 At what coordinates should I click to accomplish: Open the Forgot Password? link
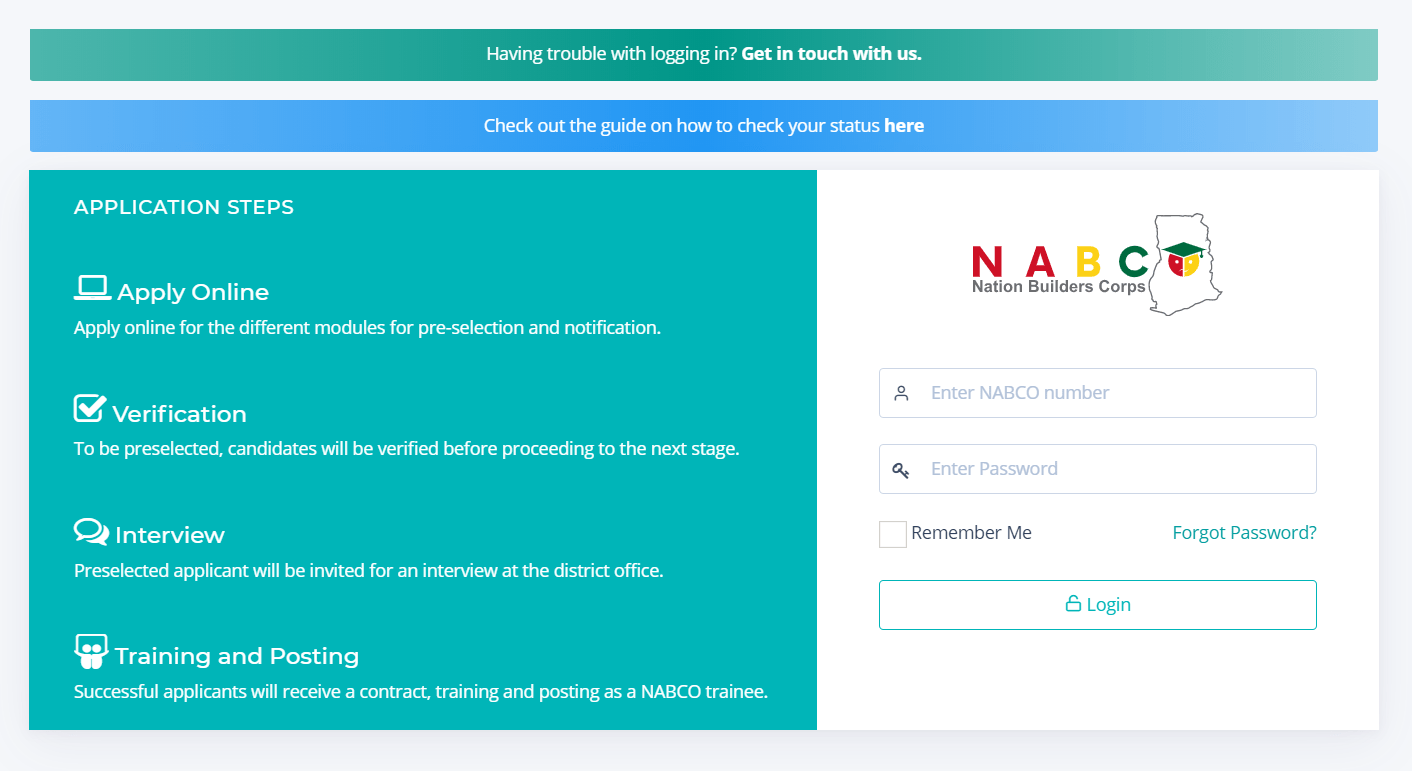click(1244, 533)
